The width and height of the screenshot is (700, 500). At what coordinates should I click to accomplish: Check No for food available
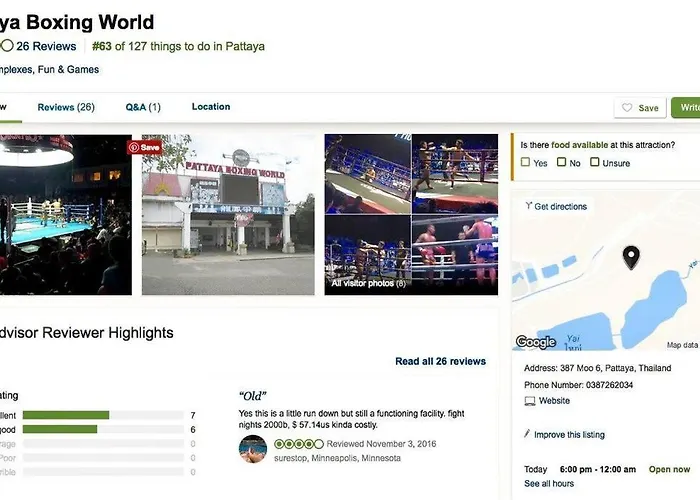[x=562, y=162]
